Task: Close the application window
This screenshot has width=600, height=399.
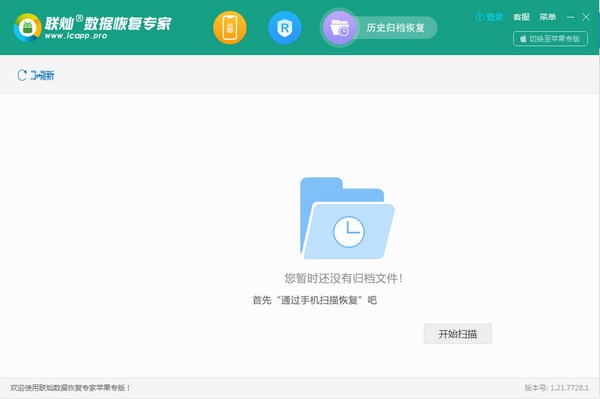Action: point(586,17)
